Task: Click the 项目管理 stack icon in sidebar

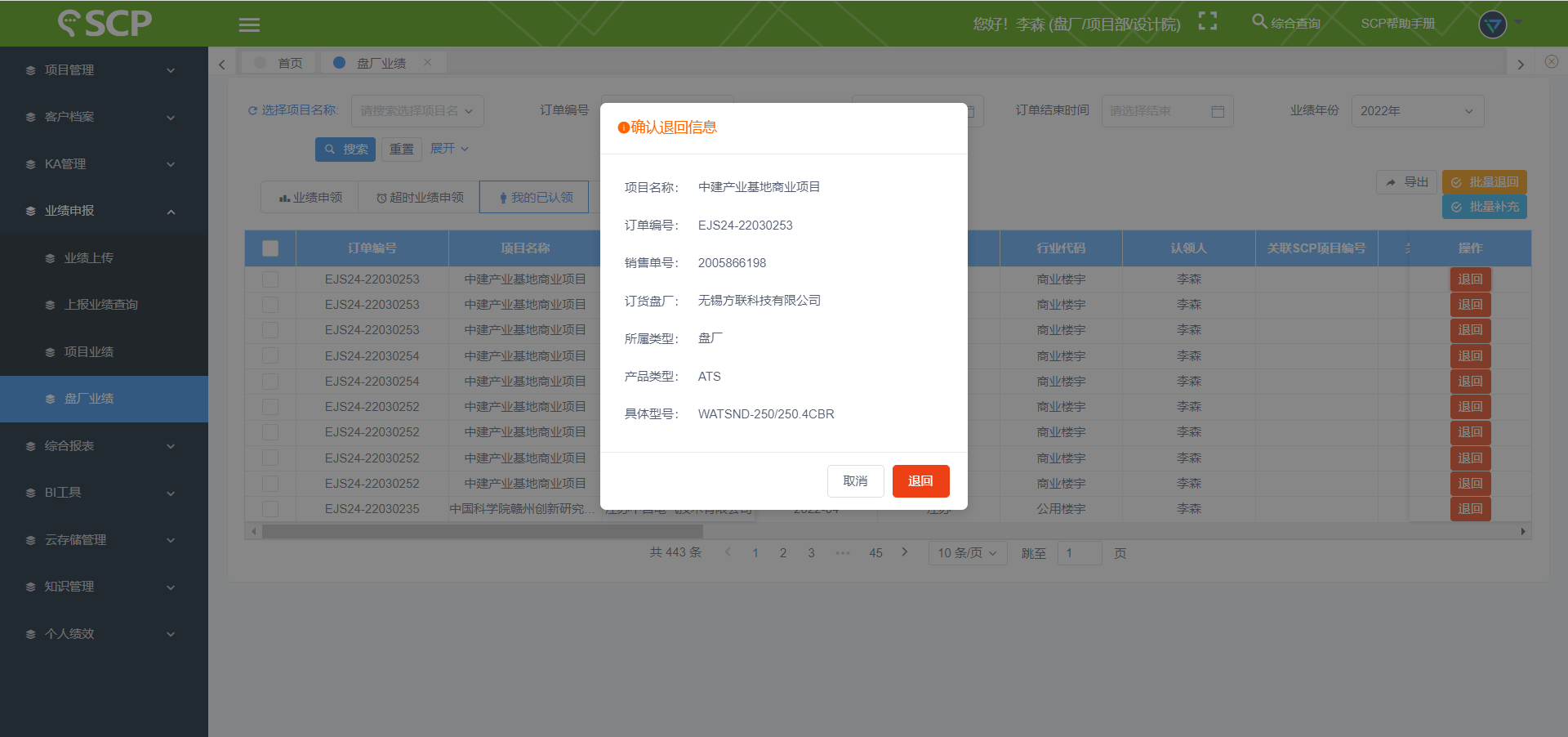Action: (30, 70)
